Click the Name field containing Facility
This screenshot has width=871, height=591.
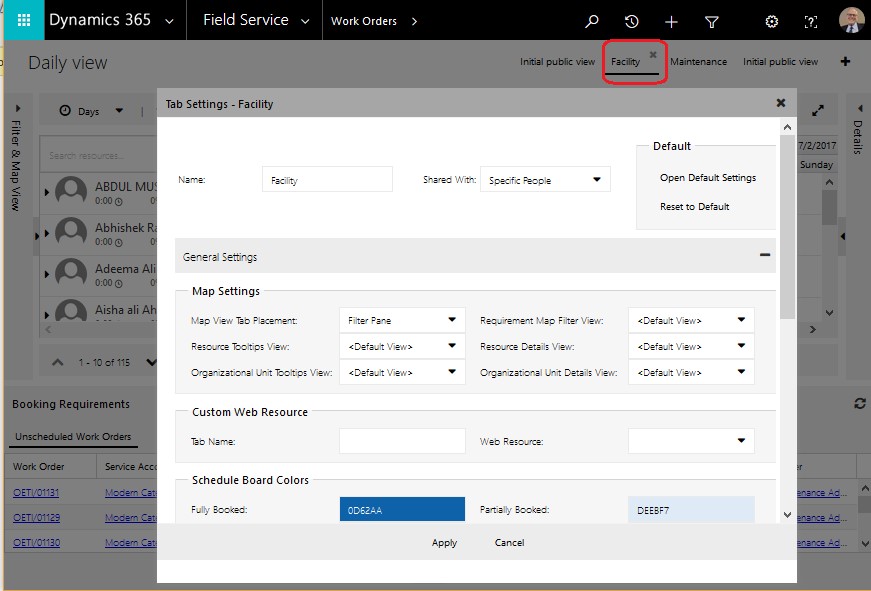pyautogui.click(x=327, y=179)
